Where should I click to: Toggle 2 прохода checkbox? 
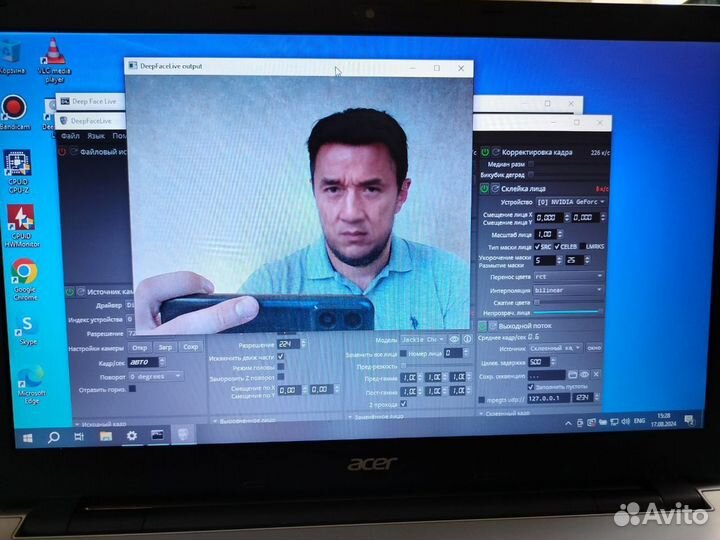pyautogui.click(x=403, y=404)
